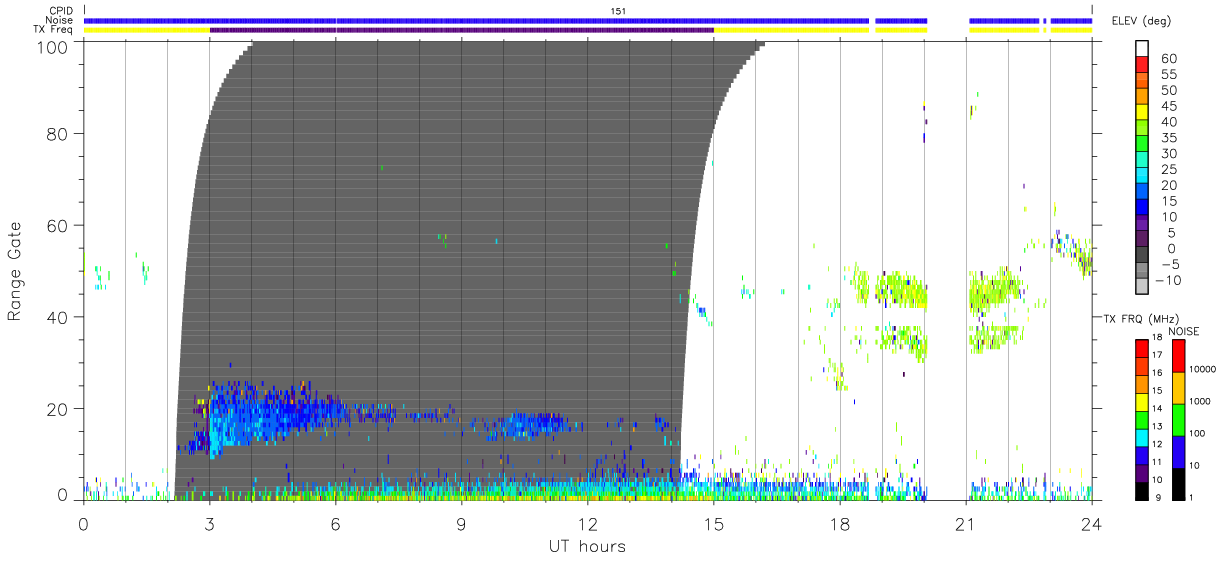The height and width of the screenshot is (567, 1228).
Task: Click the ELEV (deg) colorbar title
Action: pyautogui.click(x=1141, y=21)
